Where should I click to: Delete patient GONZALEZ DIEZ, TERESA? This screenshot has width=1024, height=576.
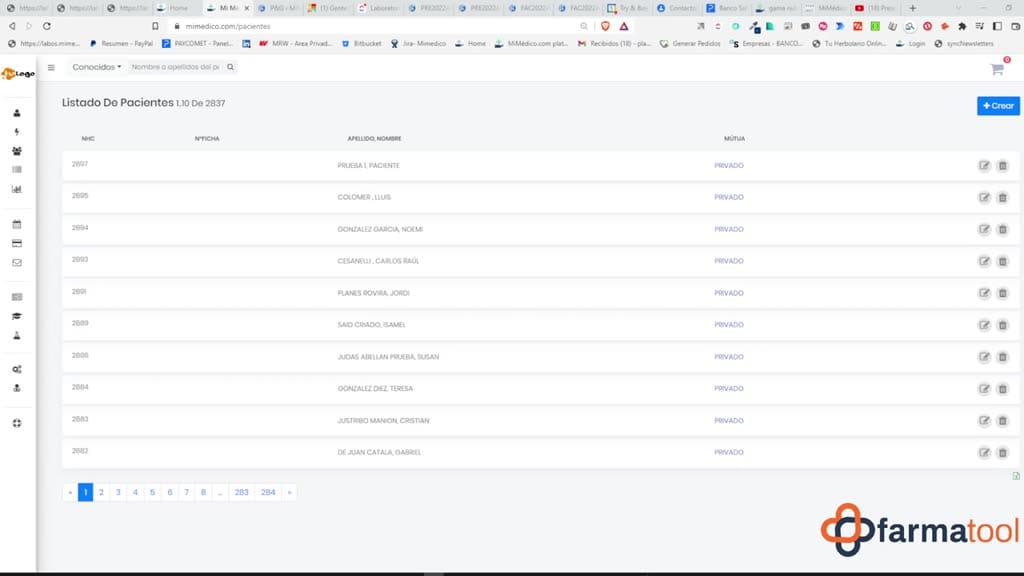[x=1002, y=389]
